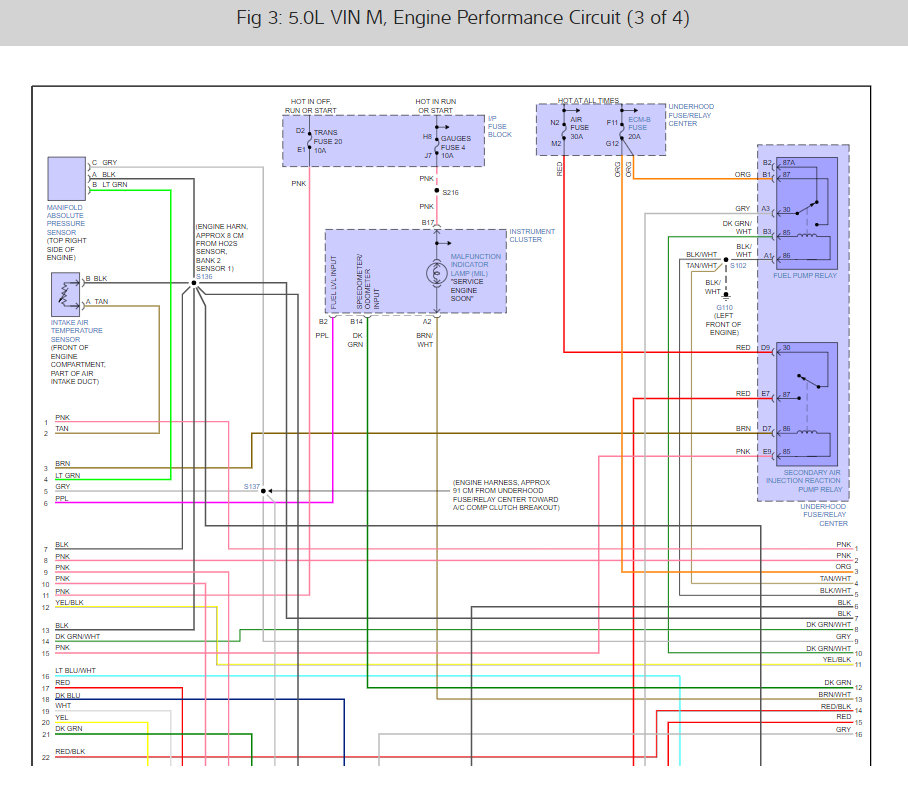Click the S216 splice dot
This screenshot has width=908, height=793.
point(437,191)
